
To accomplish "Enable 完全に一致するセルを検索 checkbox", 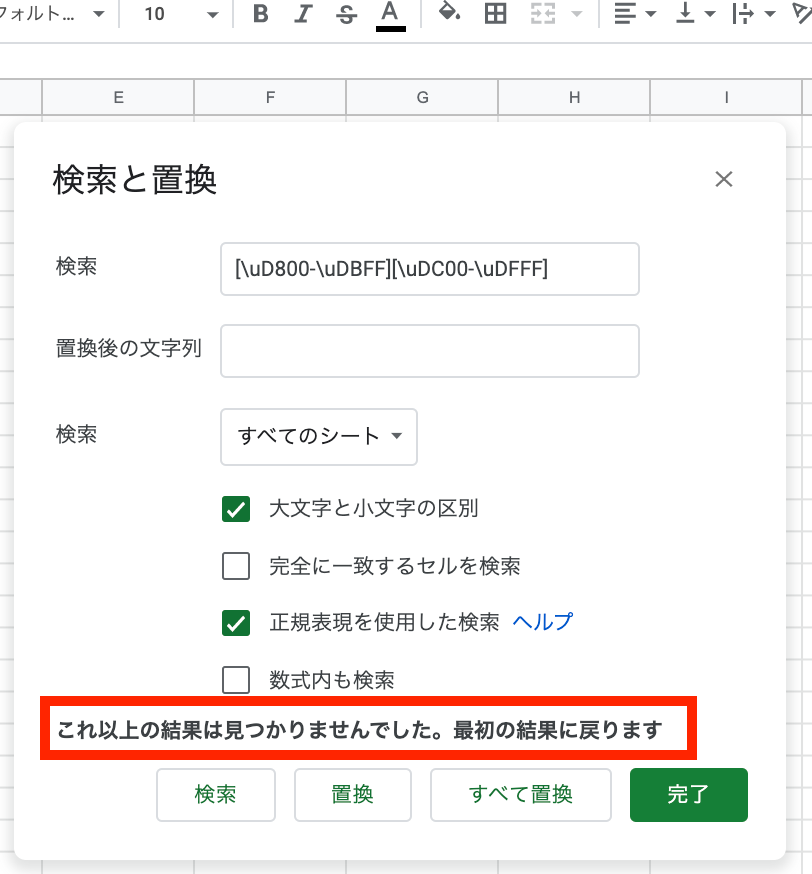I will click(x=236, y=566).
